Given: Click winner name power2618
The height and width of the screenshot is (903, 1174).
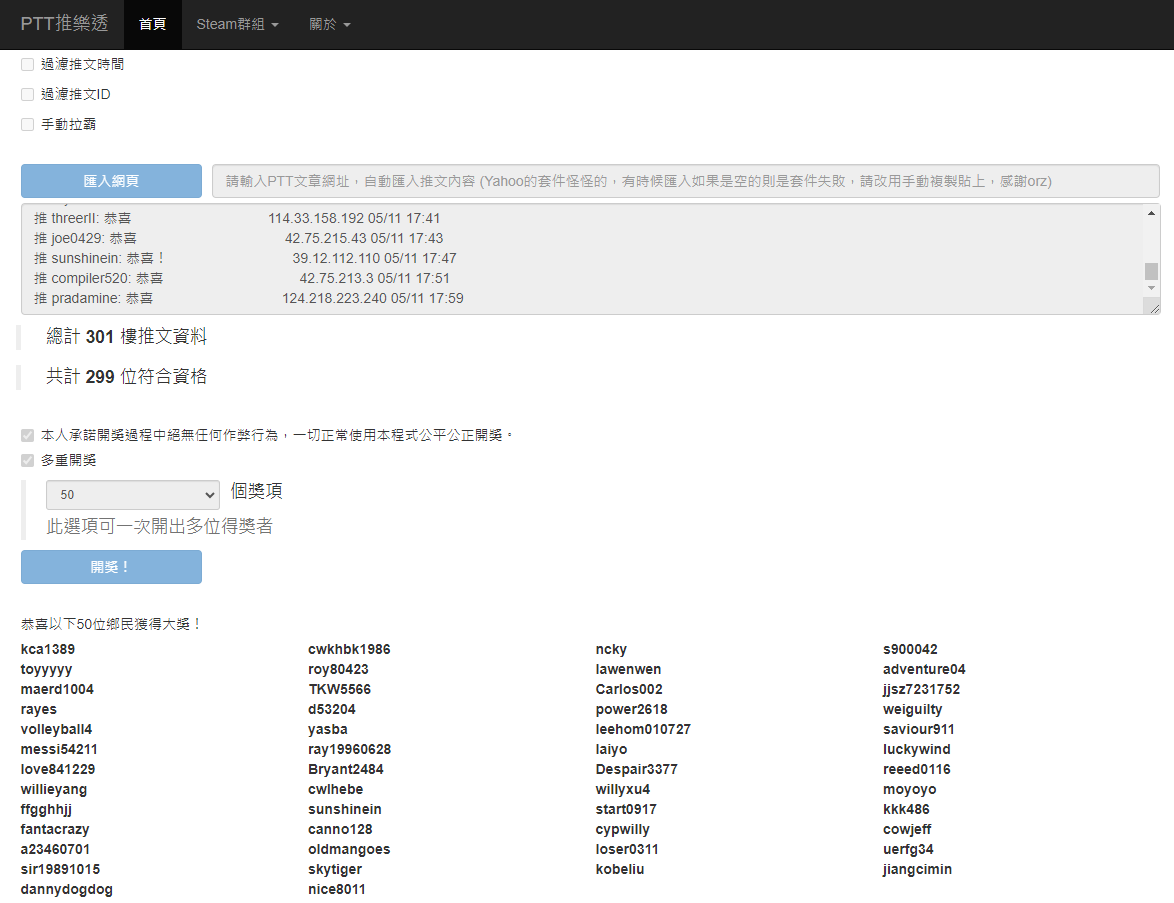Looking at the screenshot, I should [x=631, y=709].
